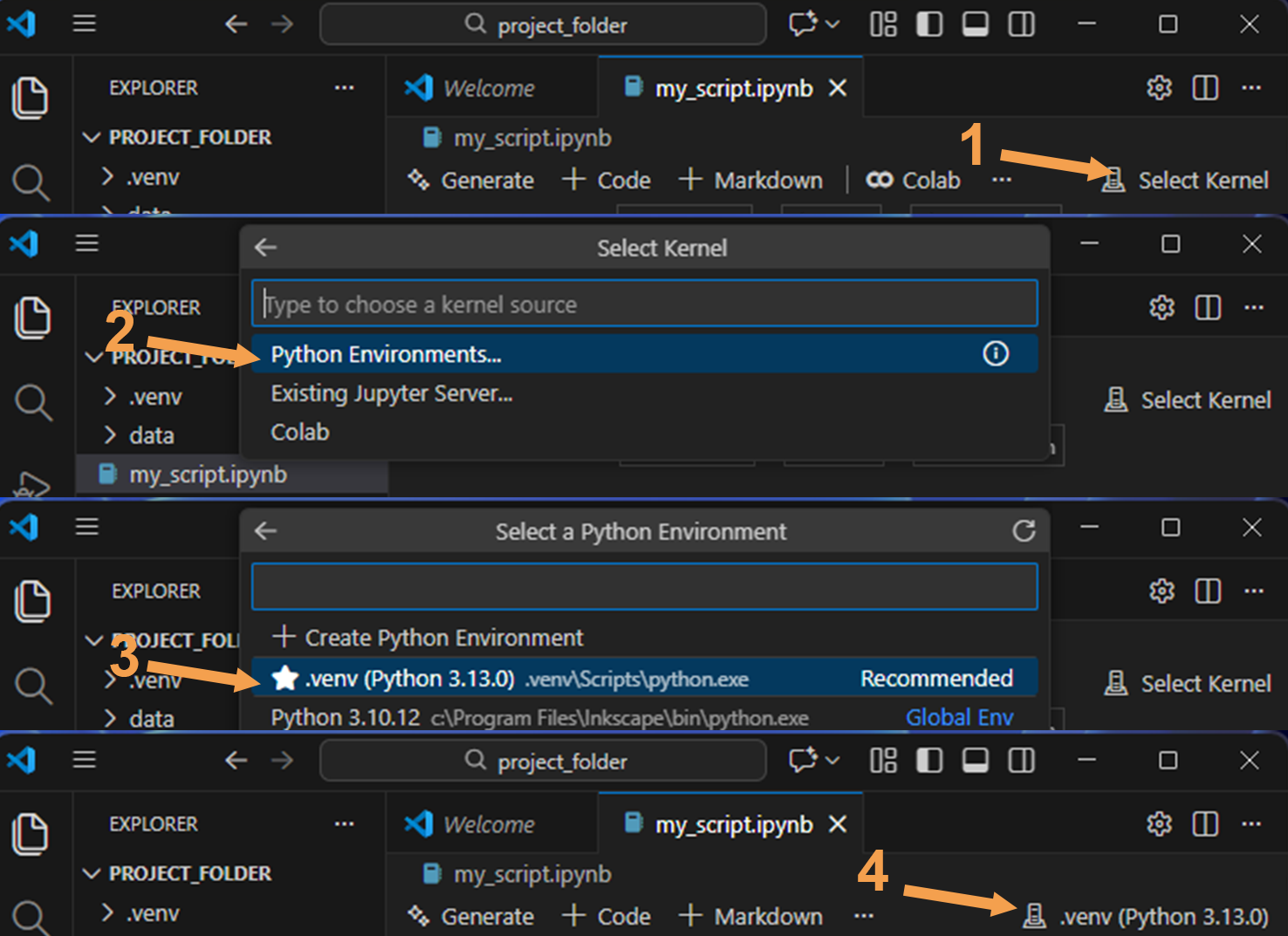This screenshot has width=1288, height=936.
Task: Click the kernel source search field
Action: point(644,304)
